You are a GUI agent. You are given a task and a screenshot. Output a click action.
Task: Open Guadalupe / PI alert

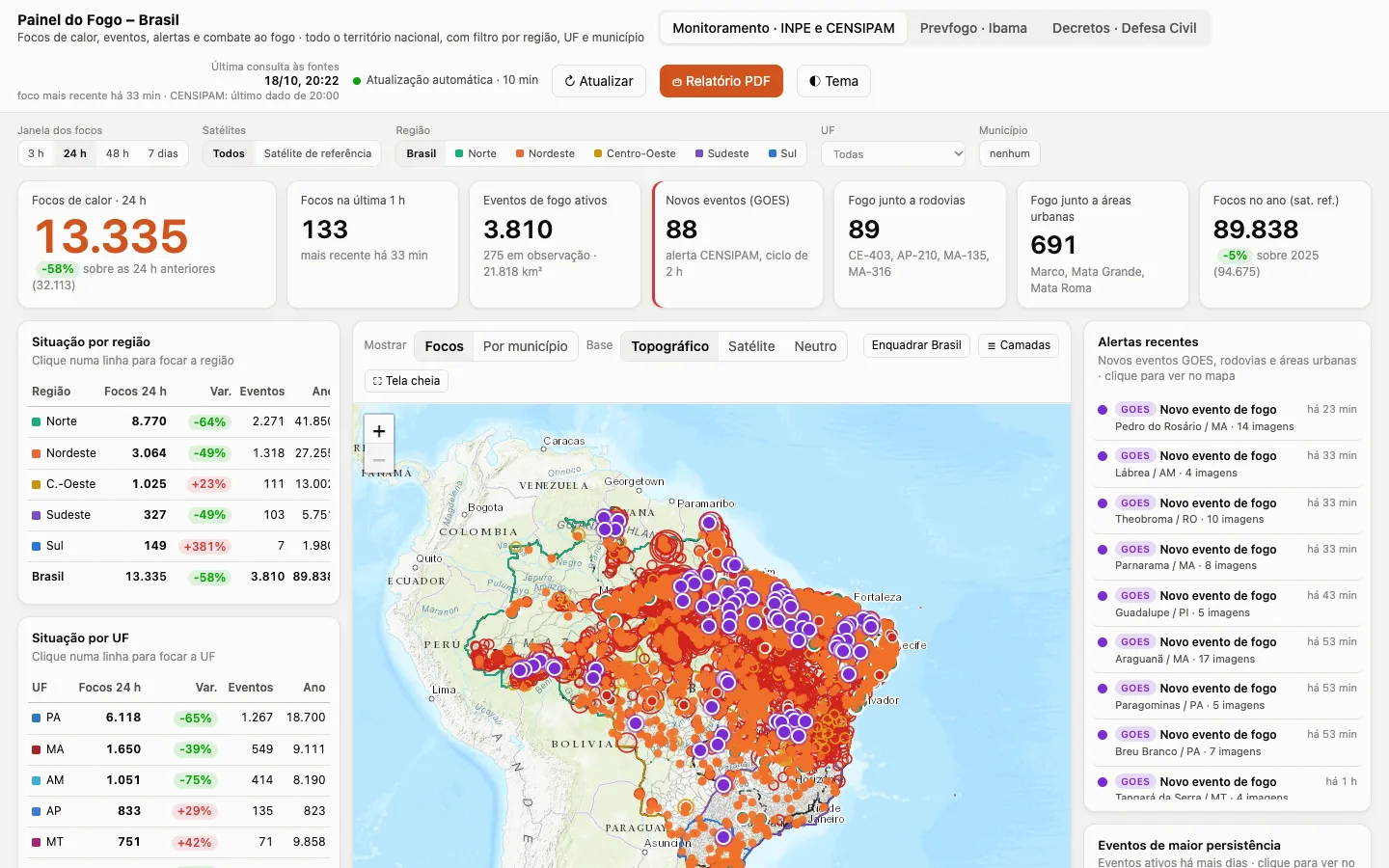tap(1227, 604)
